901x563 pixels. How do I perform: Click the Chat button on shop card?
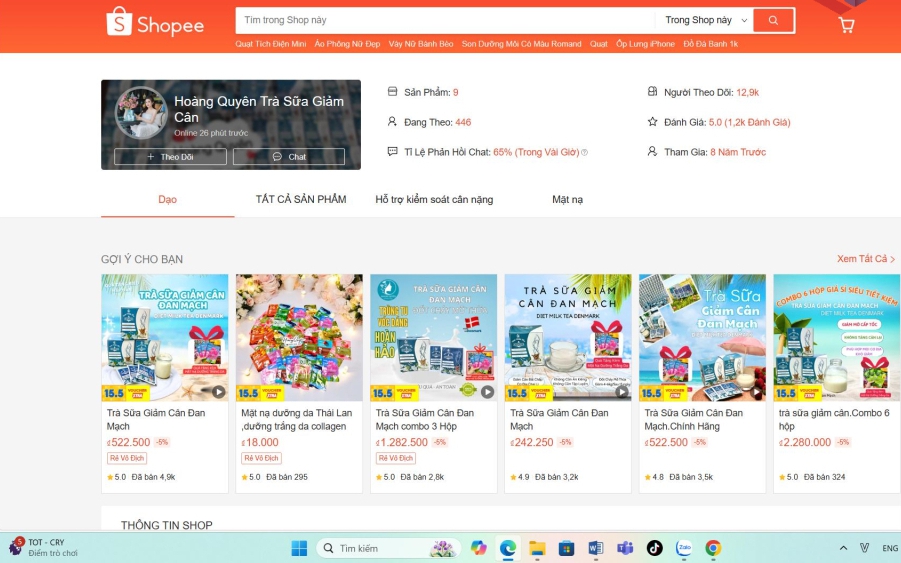(289, 156)
